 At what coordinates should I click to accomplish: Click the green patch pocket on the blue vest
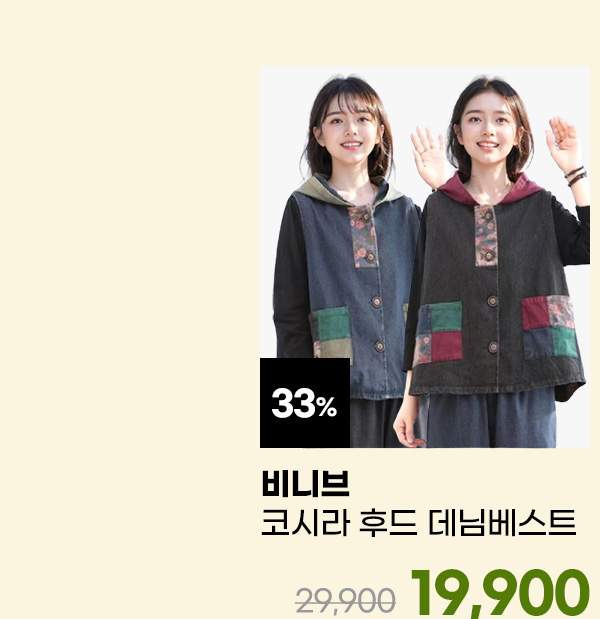pos(331,332)
